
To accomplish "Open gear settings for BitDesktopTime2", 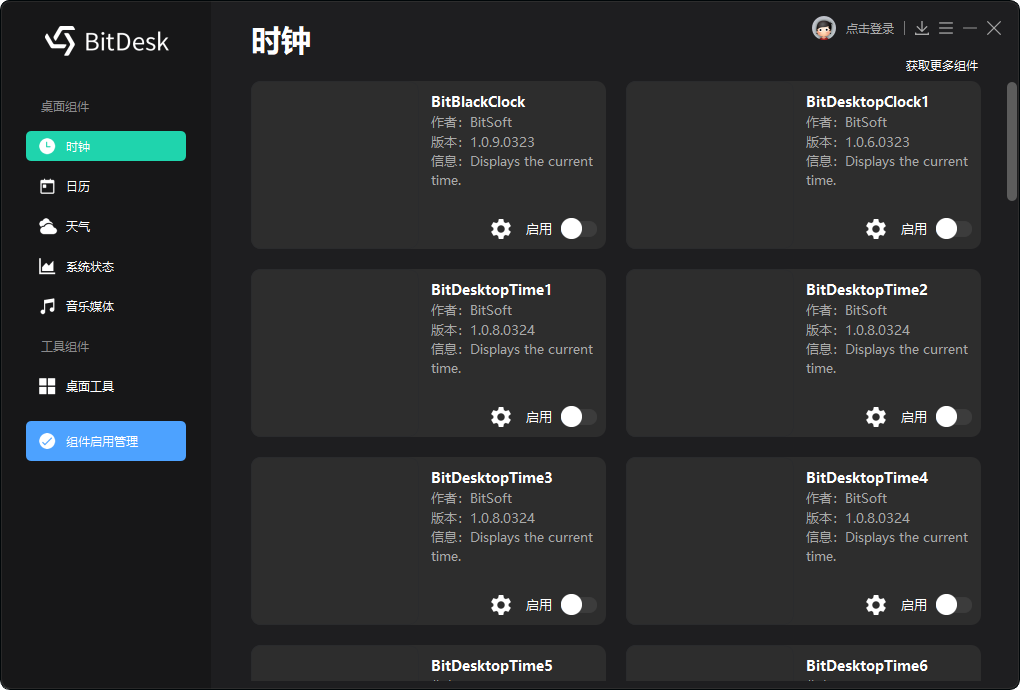I will coord(876,417).
